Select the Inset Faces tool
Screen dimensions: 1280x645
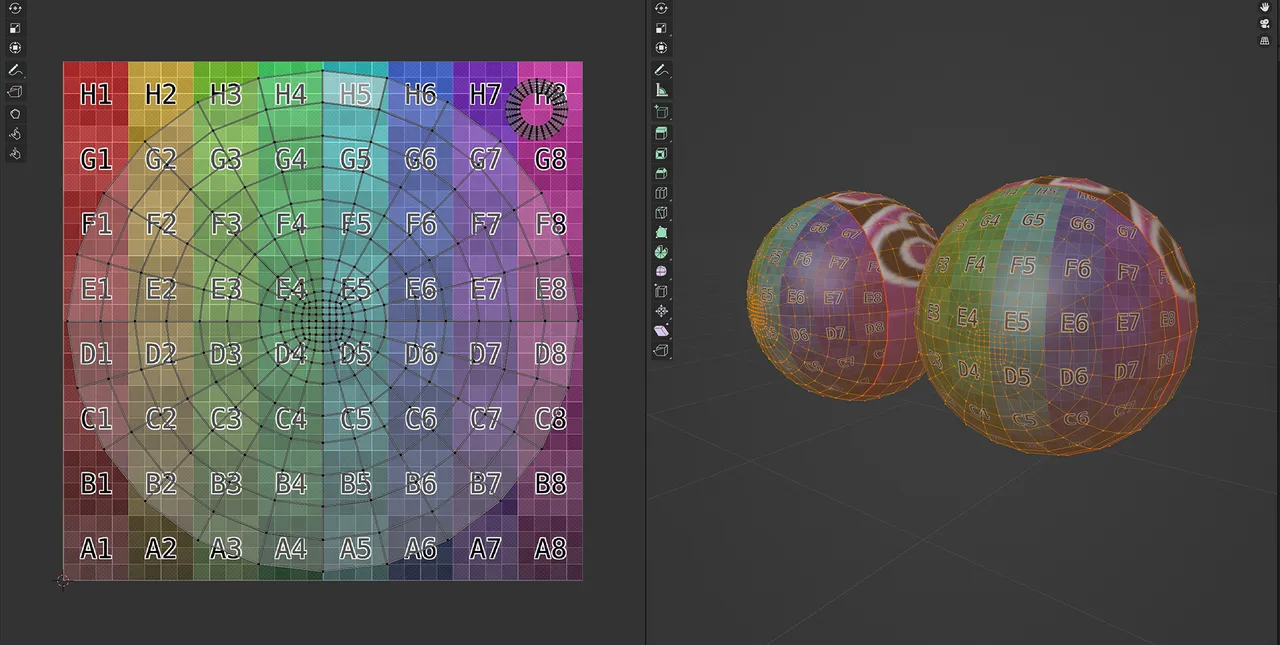pyautogui.click(x=661, y=153)
